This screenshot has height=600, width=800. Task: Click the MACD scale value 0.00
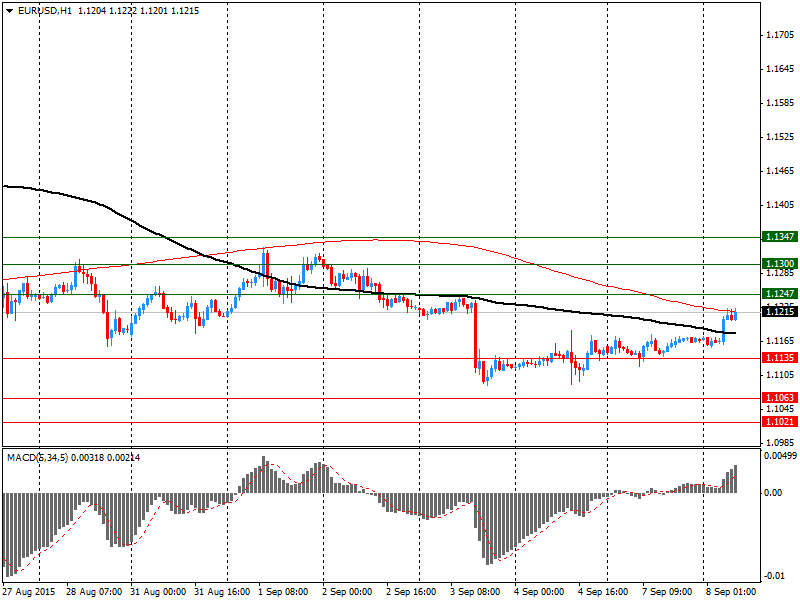773,493
